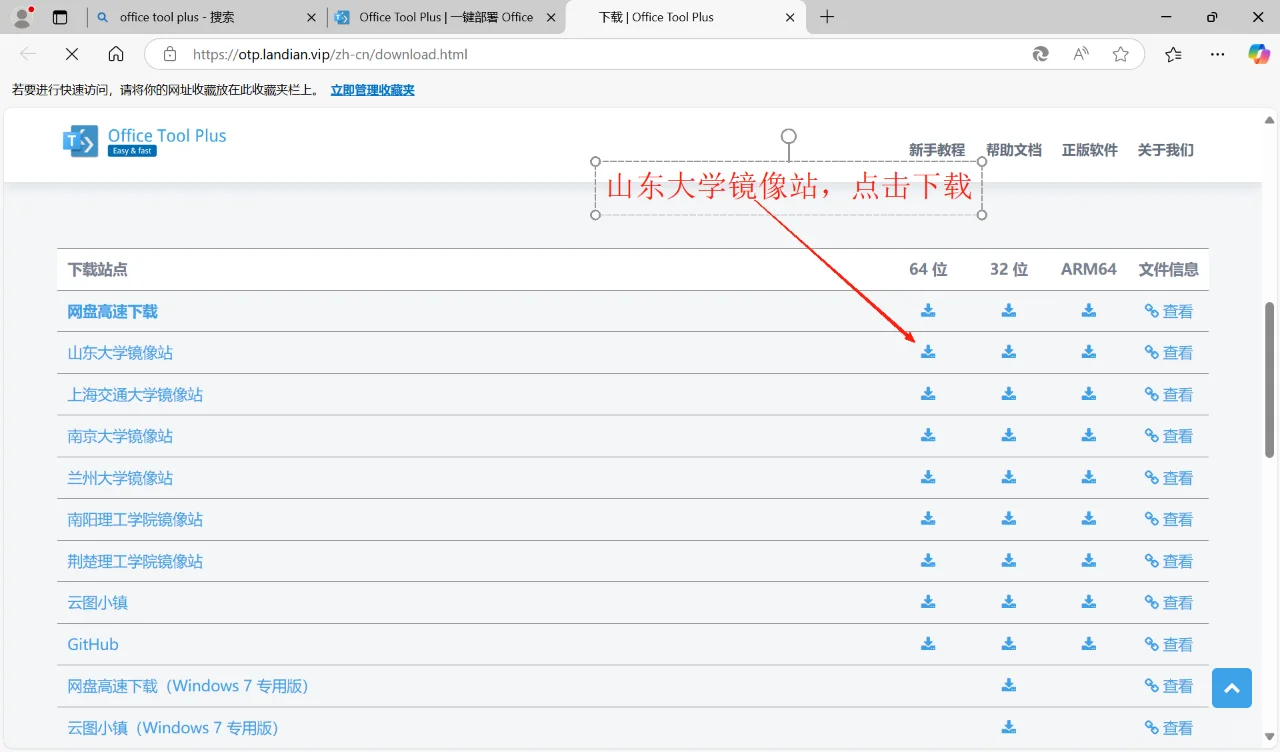The image size is (1280, 752).
Task: Open the 上海交通大学镜像站 link
Action: 135,395
